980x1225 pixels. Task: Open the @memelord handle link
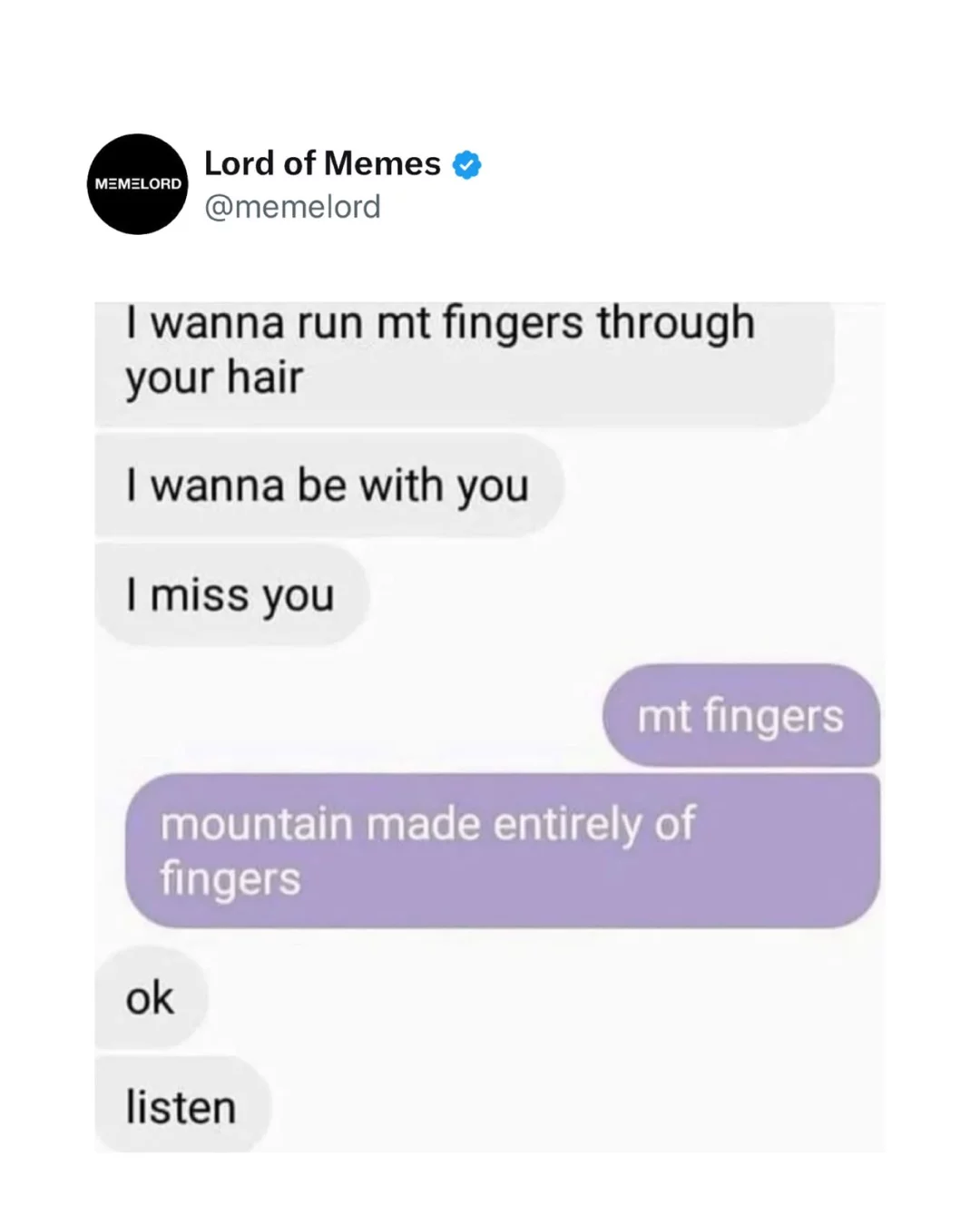pyautogui.click(x=292, y=207)
